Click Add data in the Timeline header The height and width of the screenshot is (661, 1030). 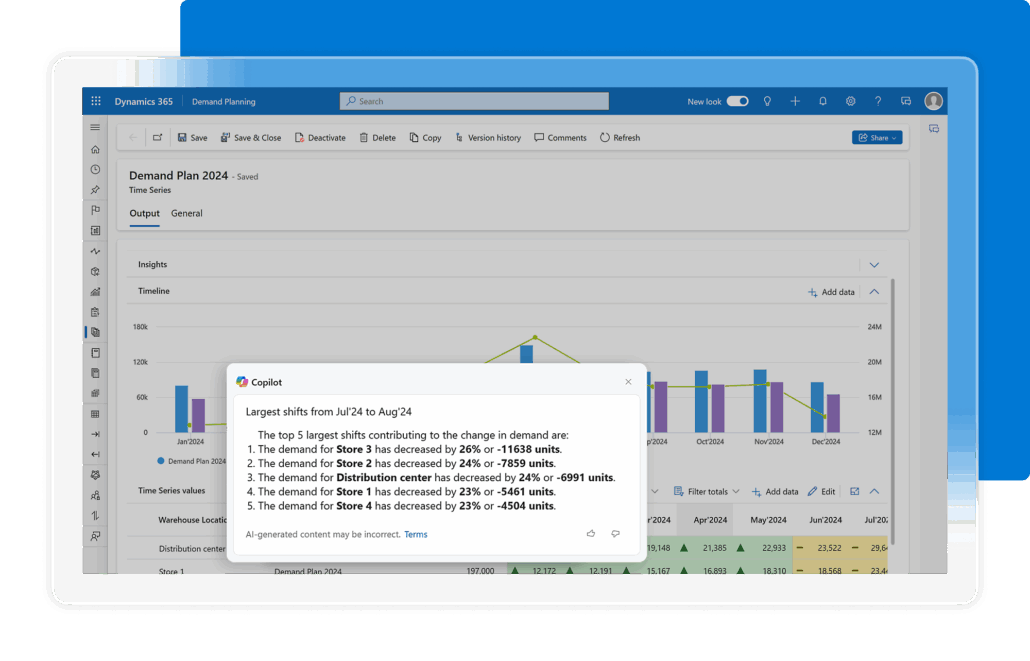pyautogui.click(x=831, y=292)
